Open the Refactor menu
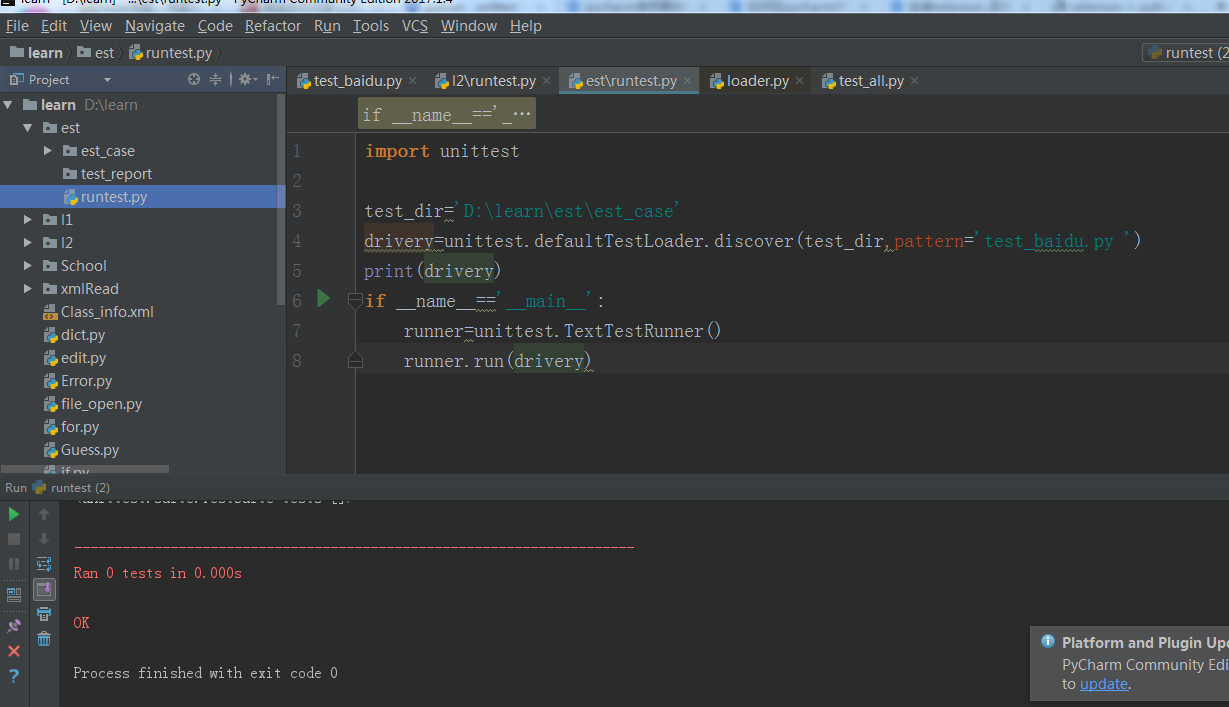1229x707 pixels. [273, 26]
